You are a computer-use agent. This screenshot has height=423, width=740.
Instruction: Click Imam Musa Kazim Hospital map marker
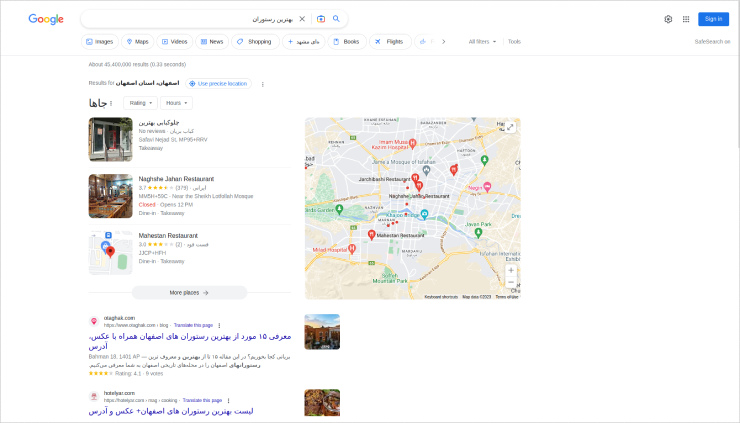pyautogui.click(x=412, y=143)
